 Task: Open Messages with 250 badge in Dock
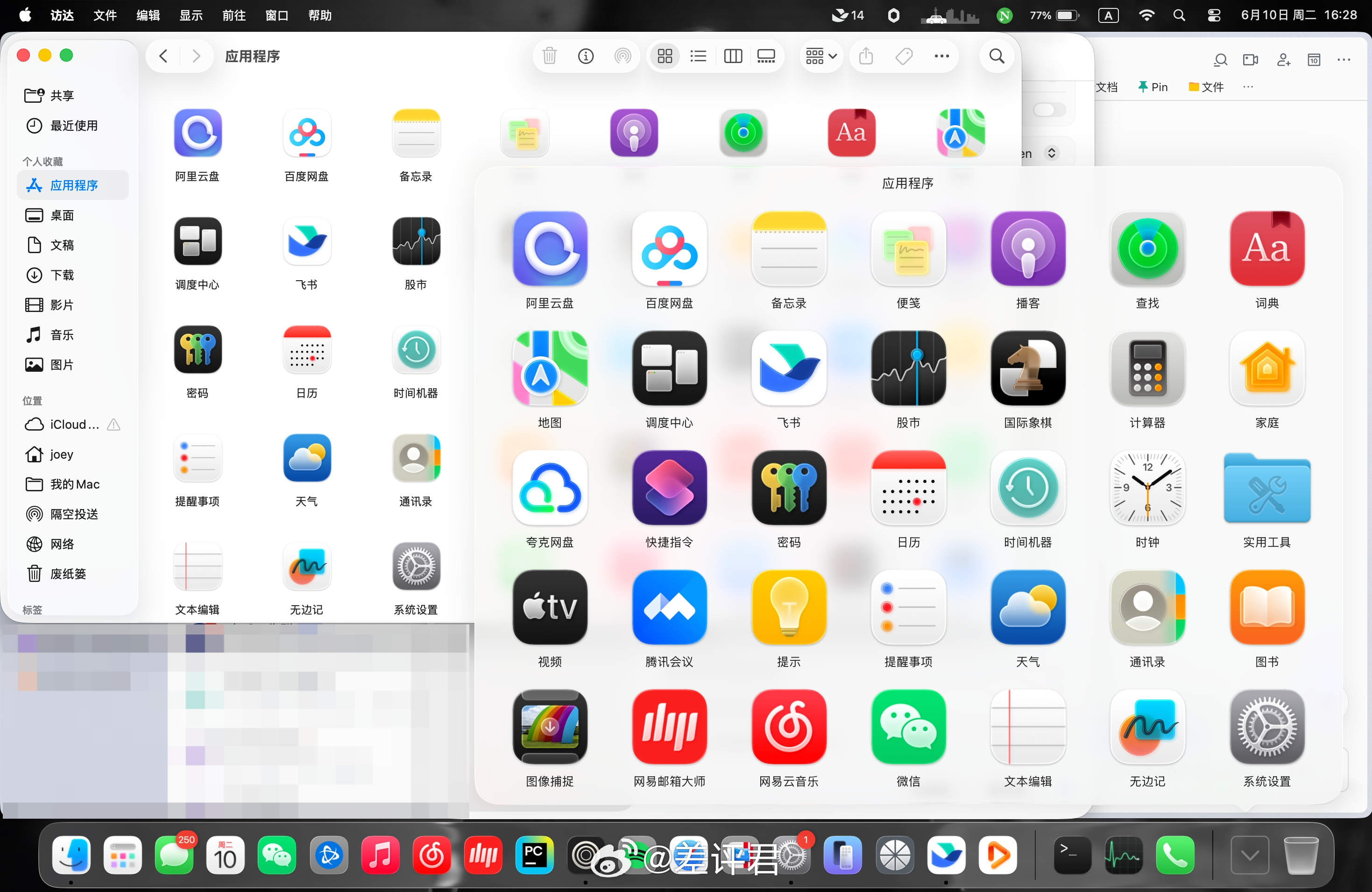click(174, 855)
